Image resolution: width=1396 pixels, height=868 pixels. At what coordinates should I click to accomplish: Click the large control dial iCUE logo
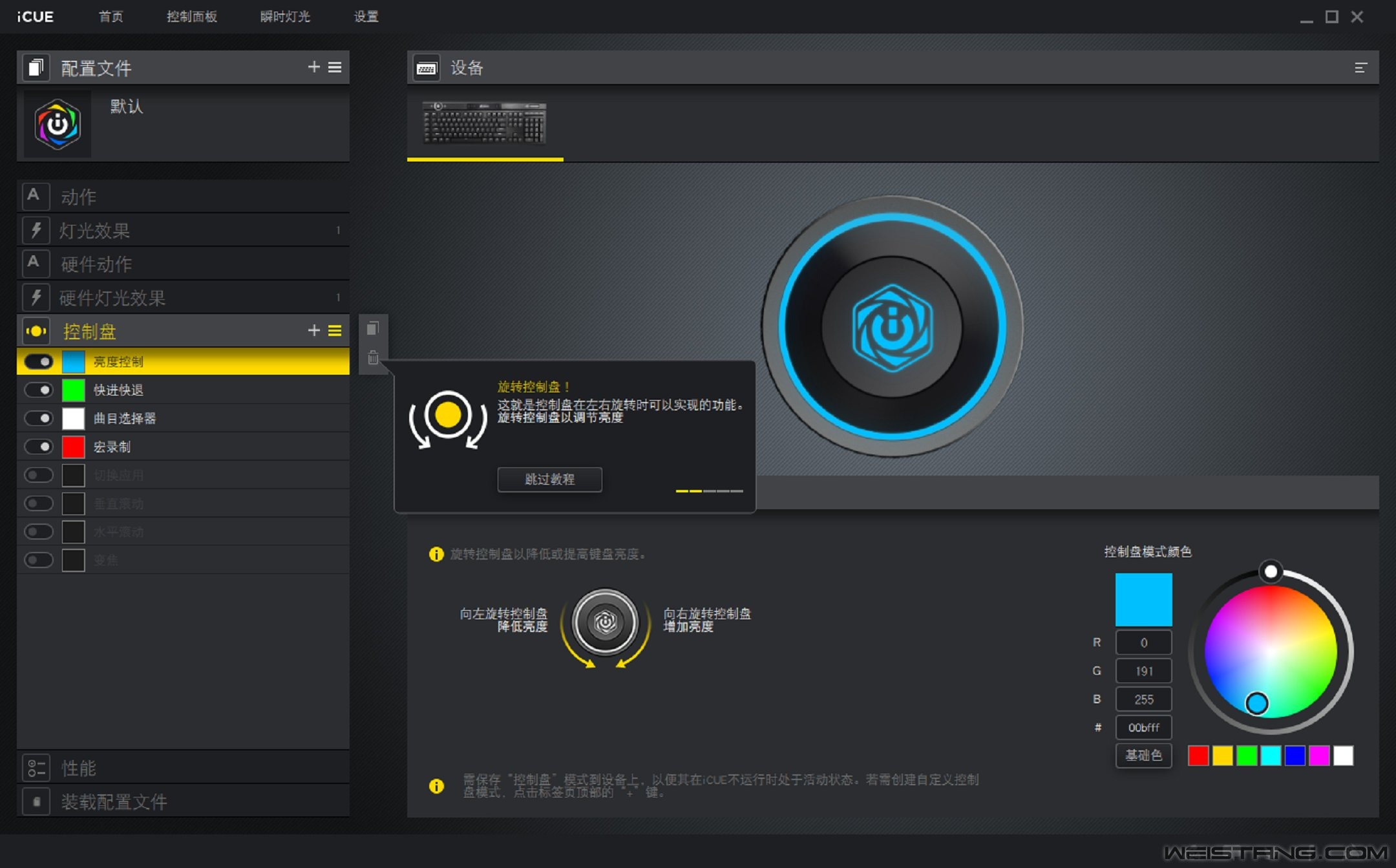pos(893,328)
